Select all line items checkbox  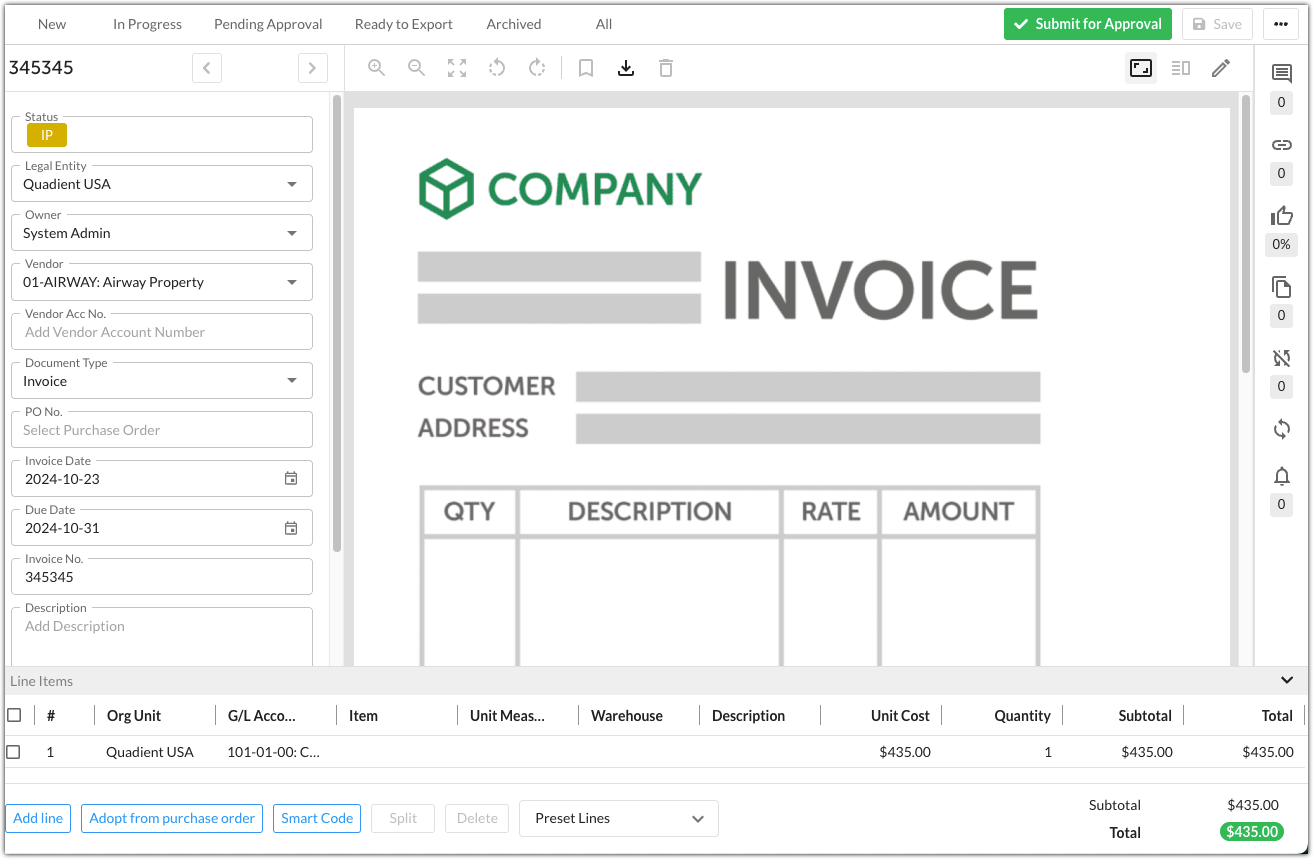14,715
